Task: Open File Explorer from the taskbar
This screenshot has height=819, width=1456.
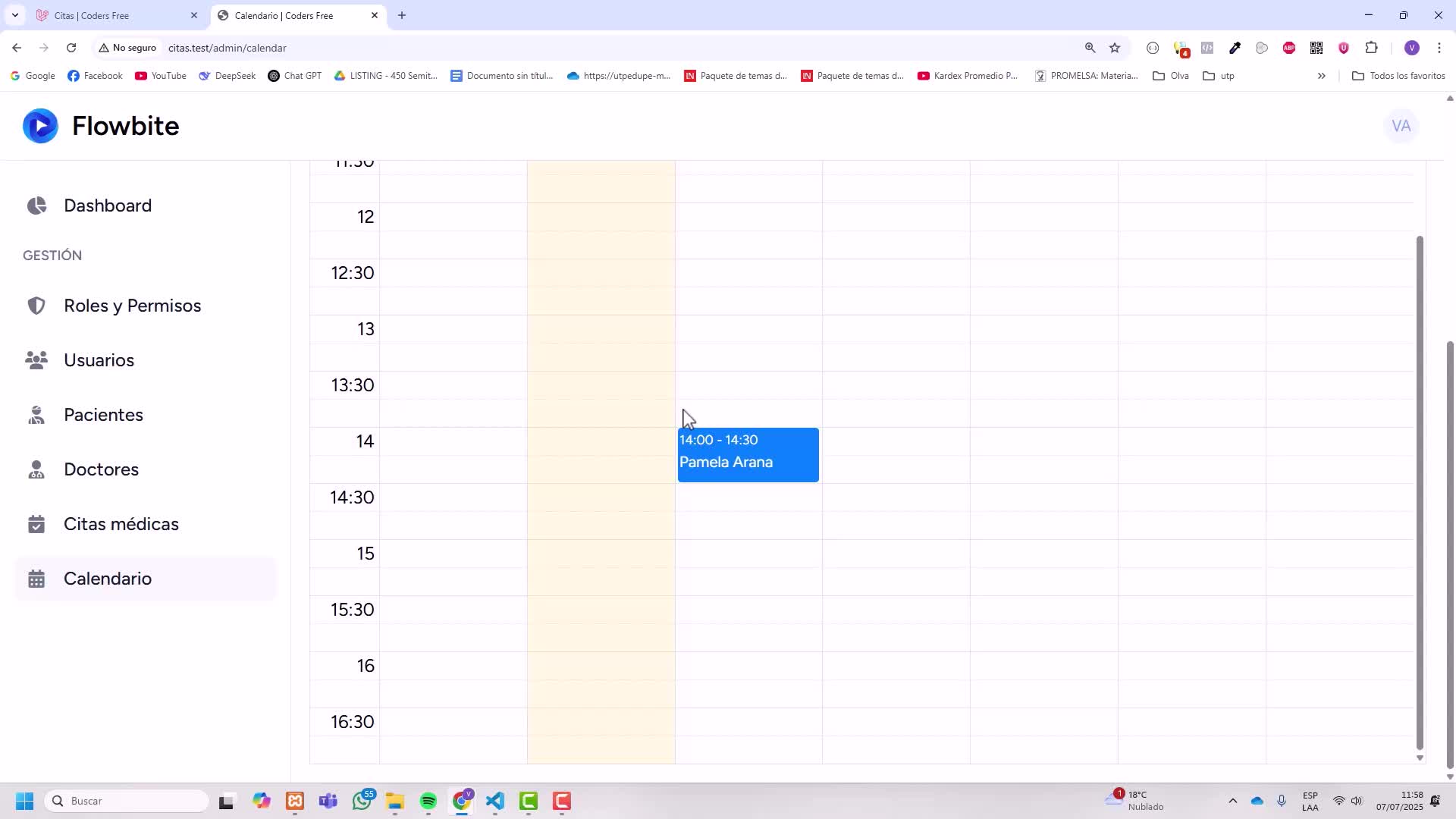Action: pos(395,802)
